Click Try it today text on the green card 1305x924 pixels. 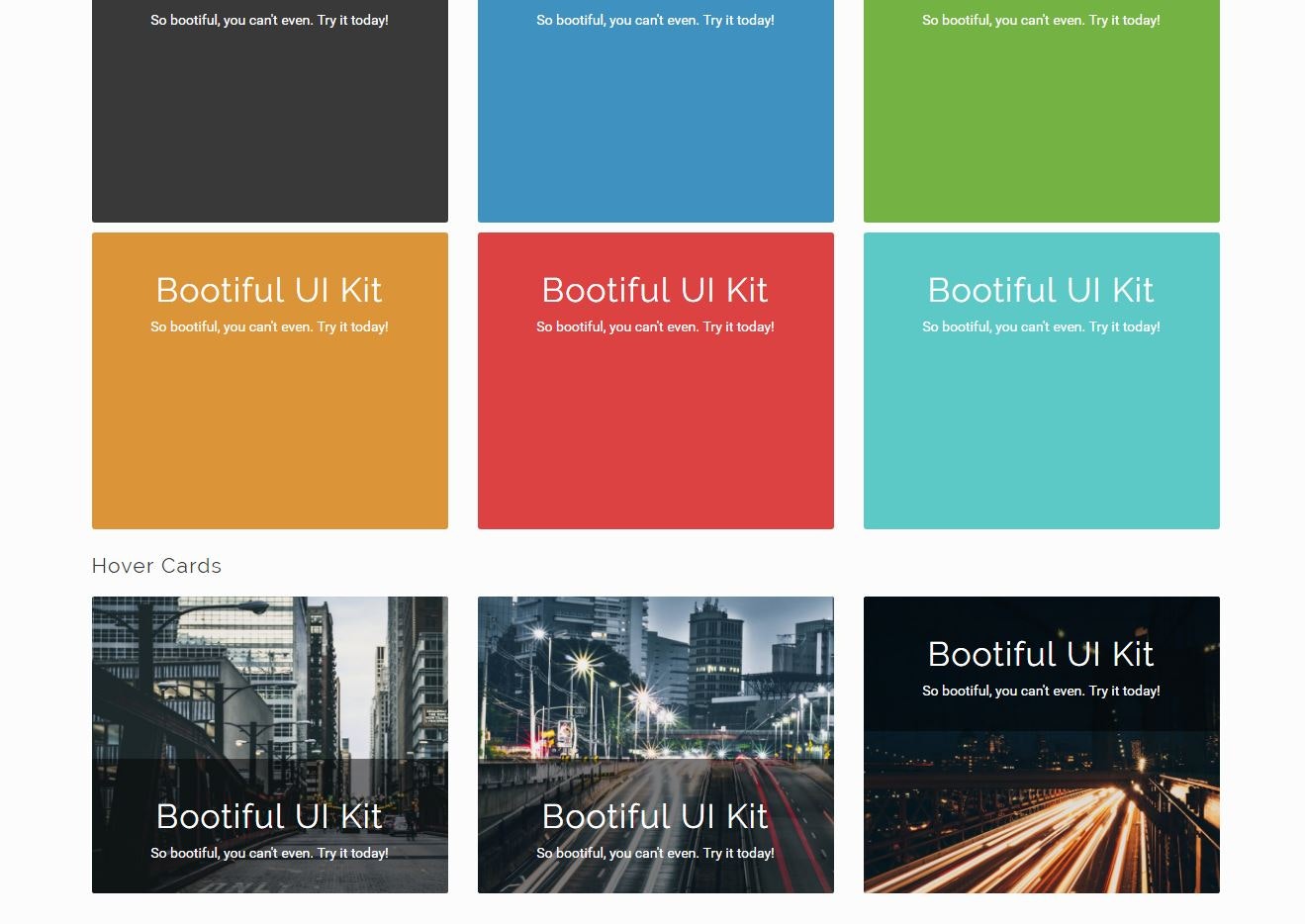click(x=1041, y=20)
